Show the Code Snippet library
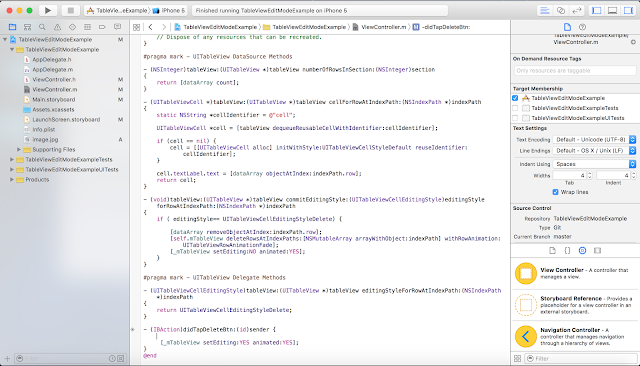640x366 pixels. click(567, 251)
